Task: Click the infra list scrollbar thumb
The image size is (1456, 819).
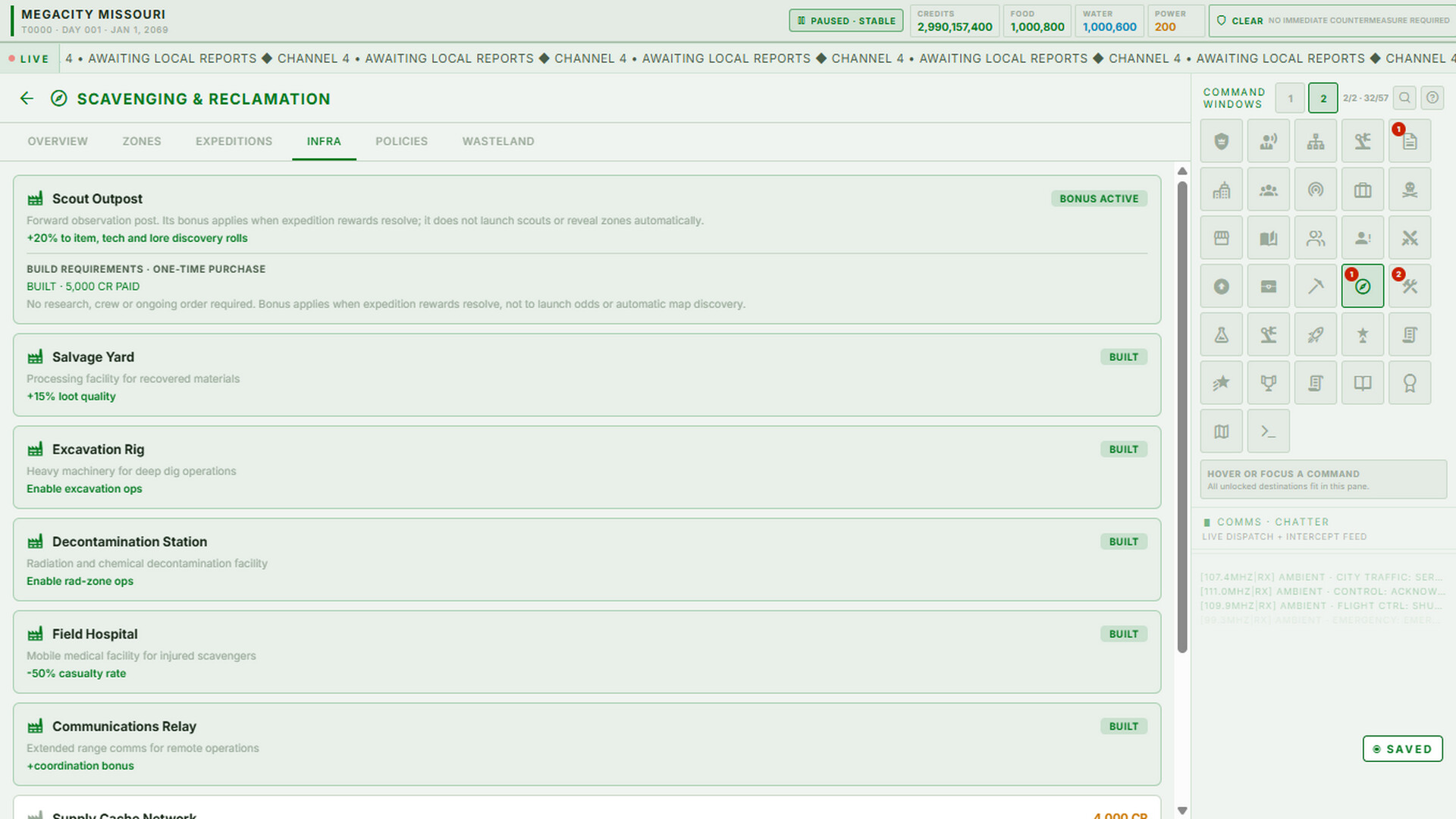Action: (1181, 417)
